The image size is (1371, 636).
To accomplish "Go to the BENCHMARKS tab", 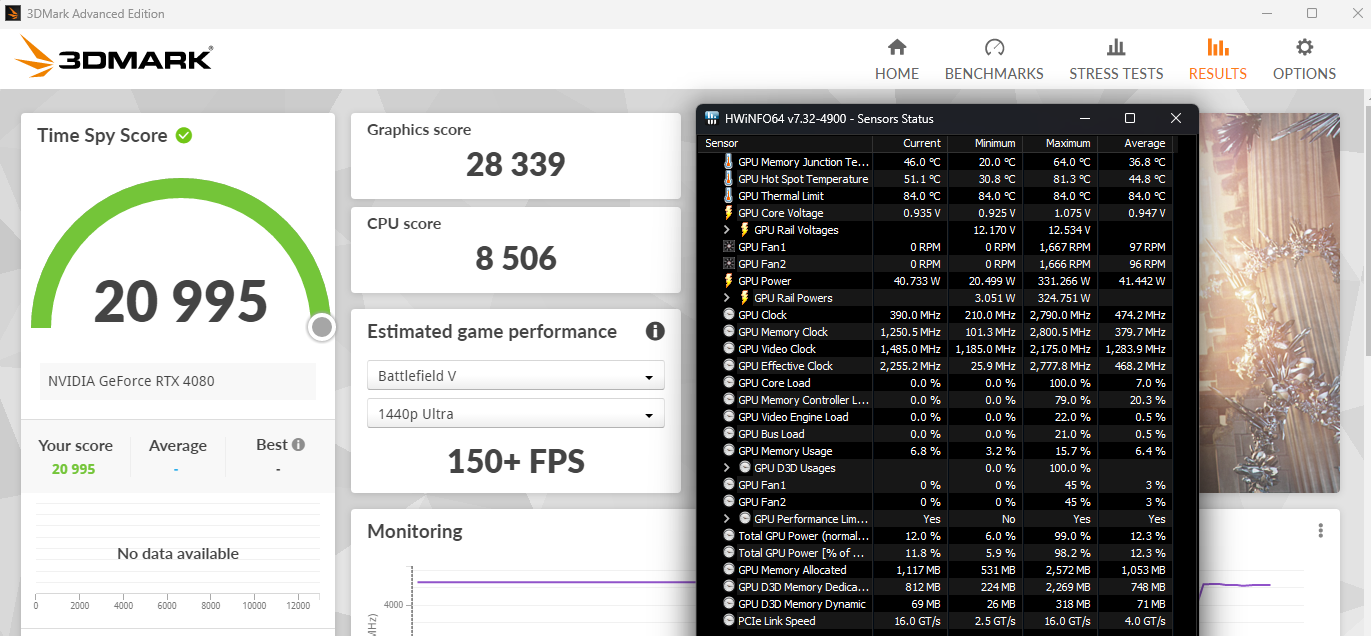I will click(994, 60).
